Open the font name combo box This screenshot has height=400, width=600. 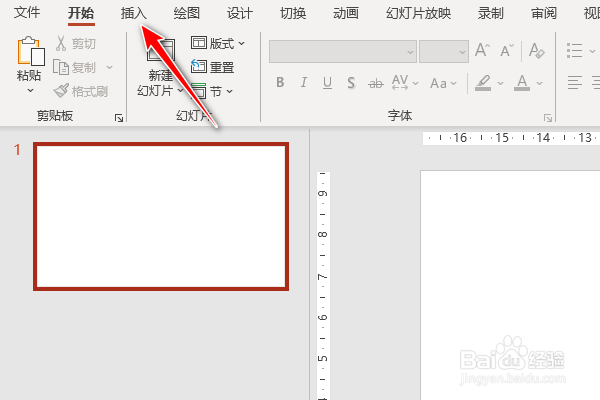pyautogui.click(x=343, y=51)
